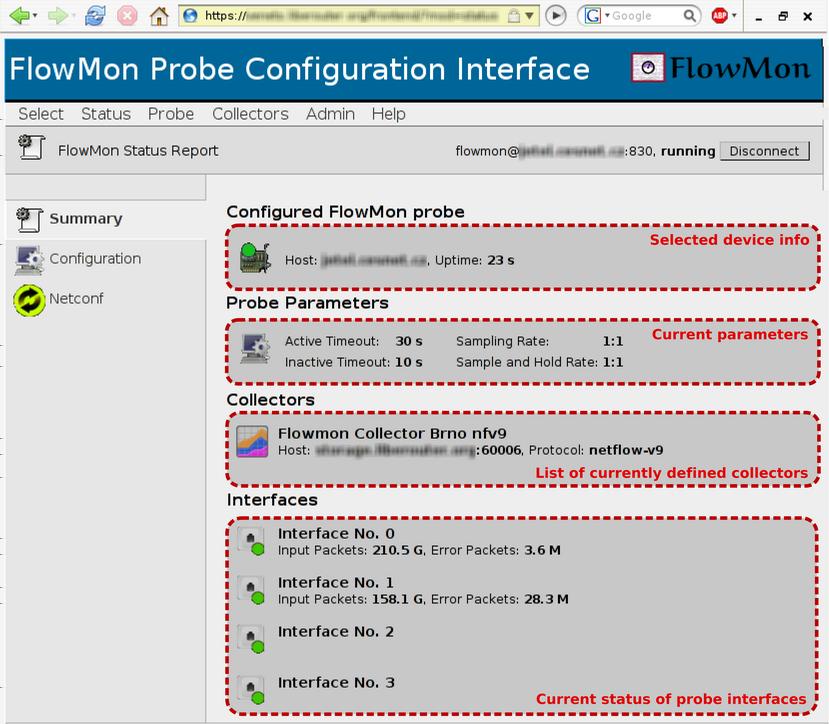Open Configuration in the sidebar

tap(95, 259)
